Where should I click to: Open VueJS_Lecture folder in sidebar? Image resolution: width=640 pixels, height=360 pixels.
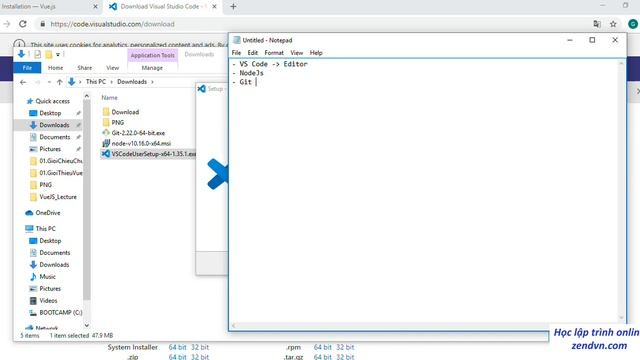pyautogui.click(x=58, y=197)
